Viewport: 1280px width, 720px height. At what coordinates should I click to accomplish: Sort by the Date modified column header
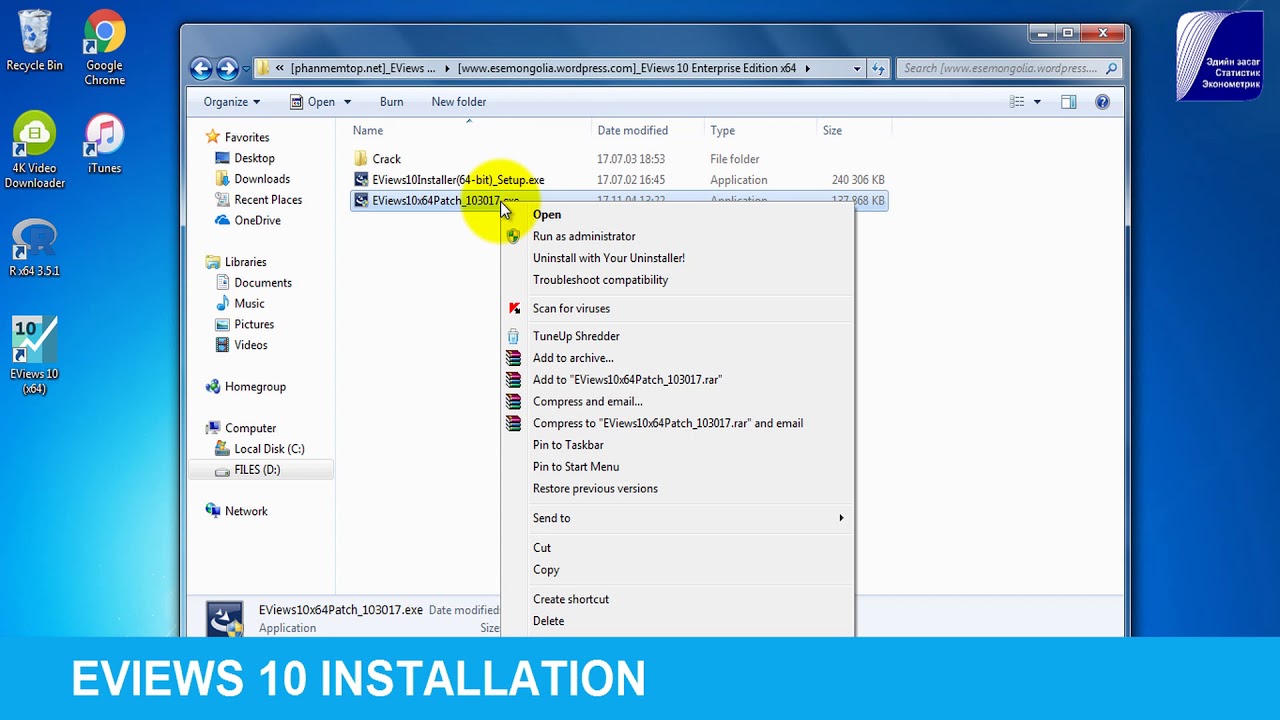(633, 131)
